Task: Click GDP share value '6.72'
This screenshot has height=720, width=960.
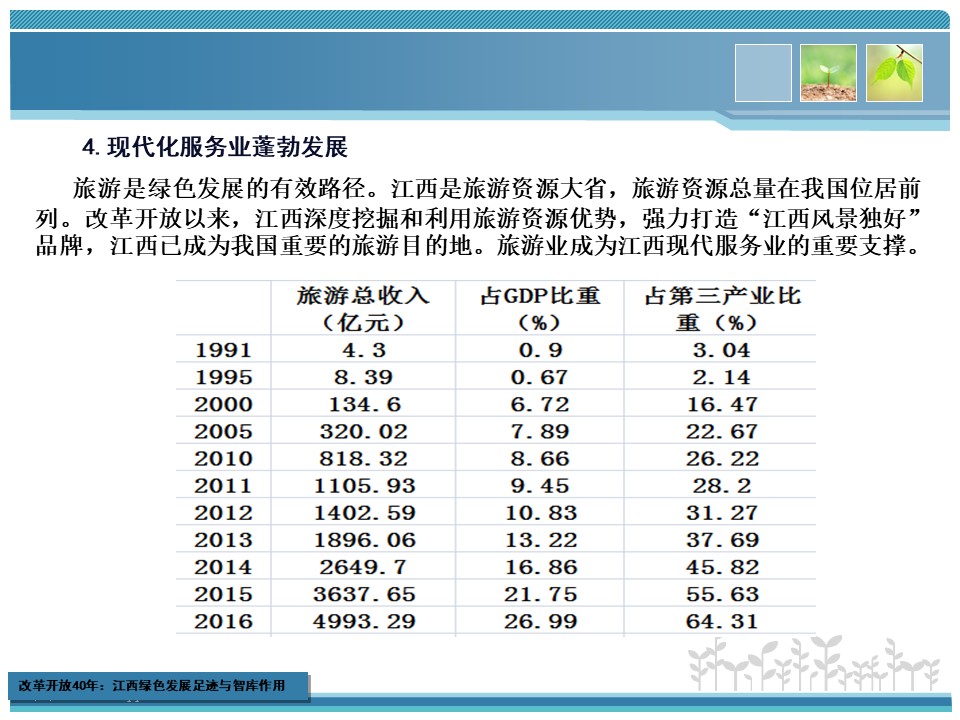Action: tap(540, 404)
